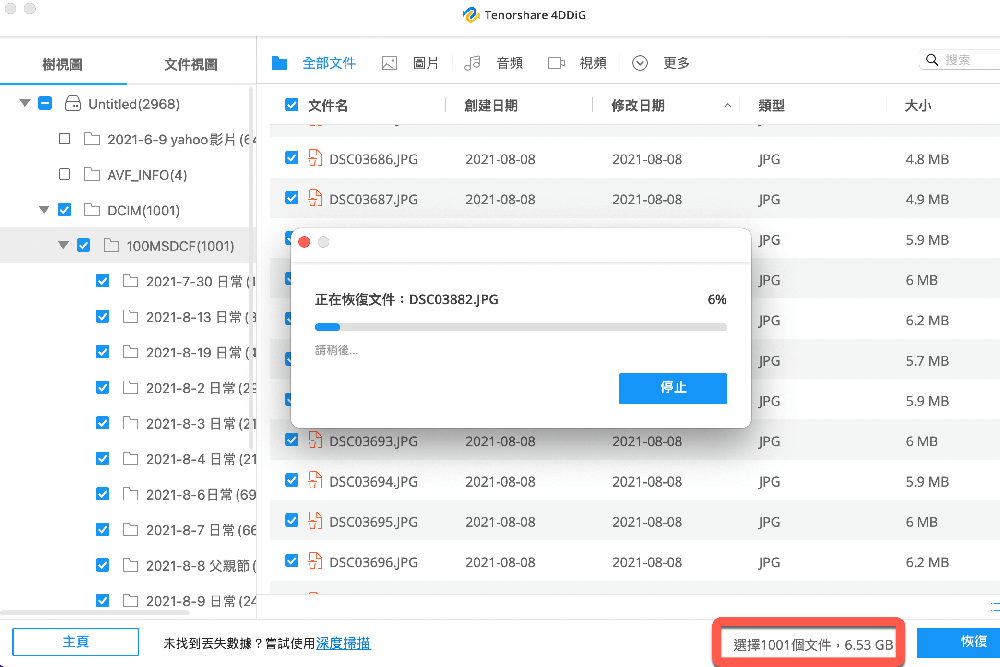
Task: Click the 停止 button to stop recovery
Action: pos(673,389)
